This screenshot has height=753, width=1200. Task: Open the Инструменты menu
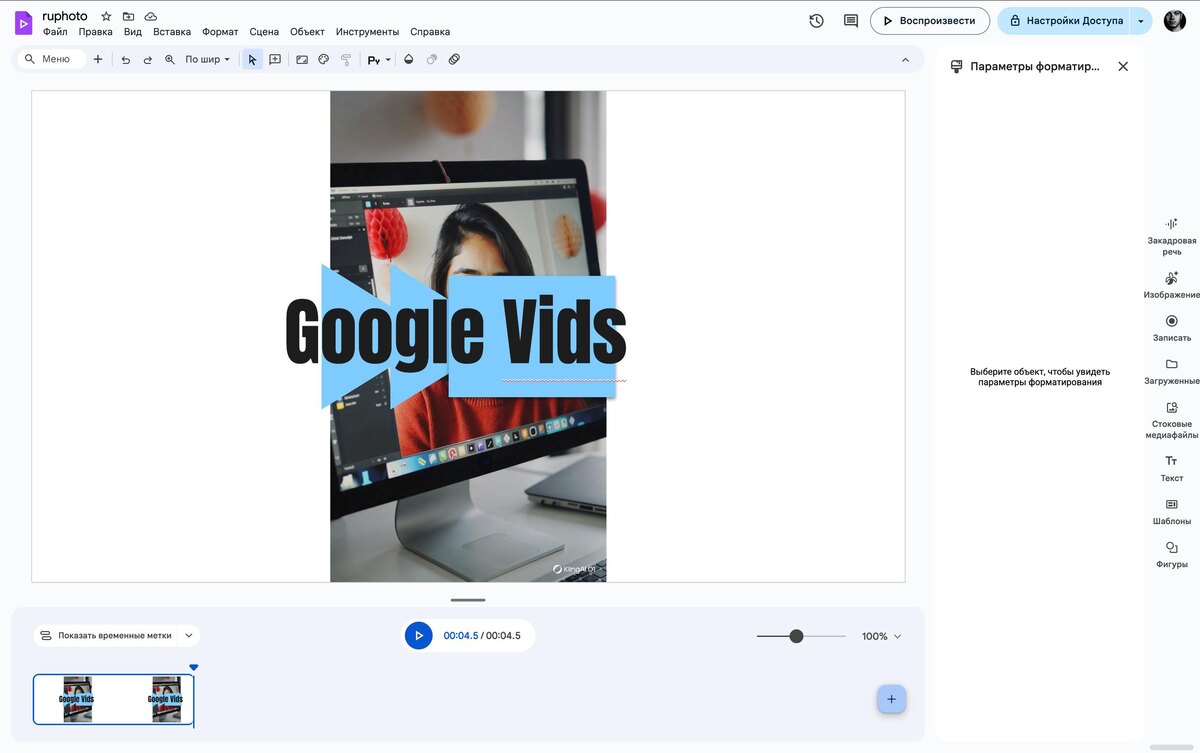(x=367, y=32)
